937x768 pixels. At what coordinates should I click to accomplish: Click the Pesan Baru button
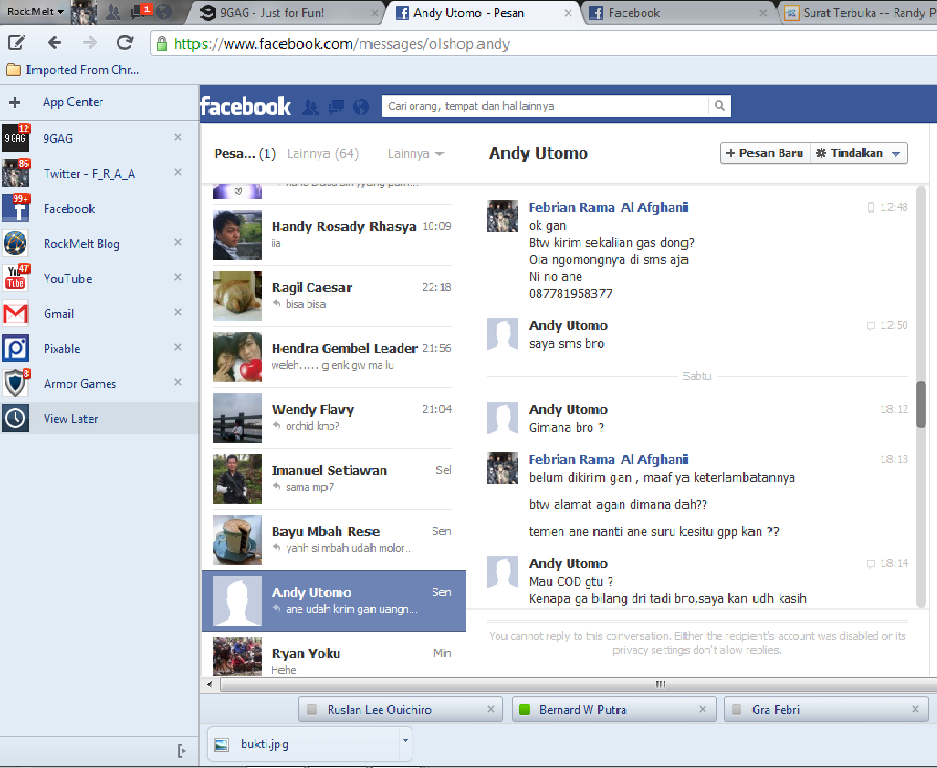pyautogui.click(x=765, y=153)
